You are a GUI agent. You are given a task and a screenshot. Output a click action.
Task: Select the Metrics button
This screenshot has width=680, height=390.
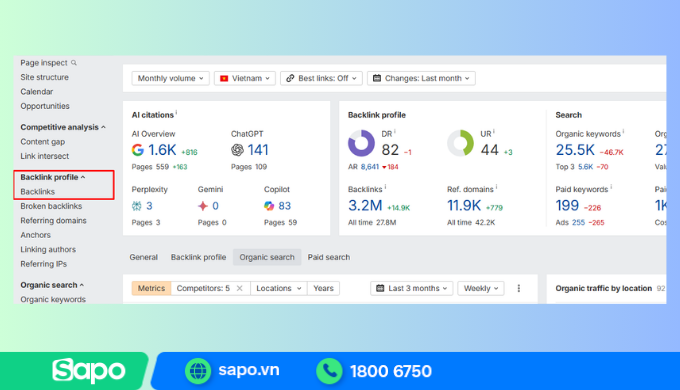pyautogui.click(x=151, y=288)
